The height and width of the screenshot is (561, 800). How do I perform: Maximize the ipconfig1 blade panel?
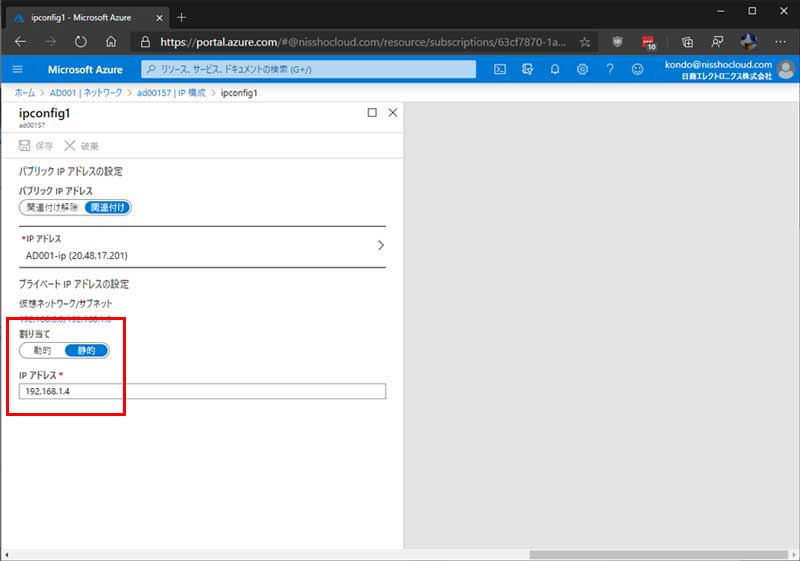pos(372,113)
